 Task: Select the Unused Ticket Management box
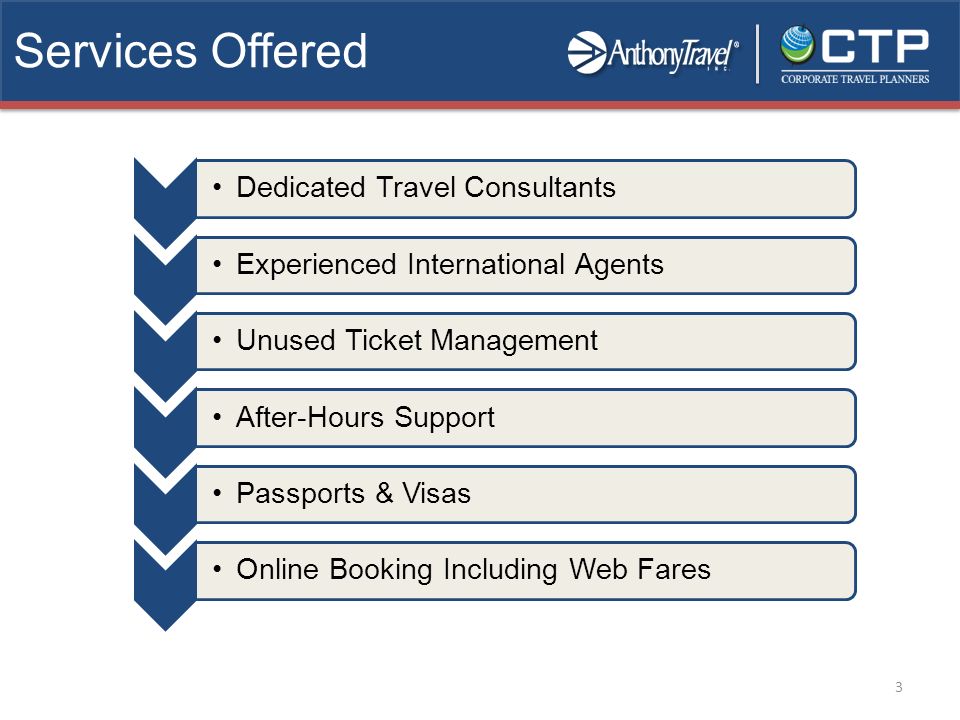coord(526,342)
